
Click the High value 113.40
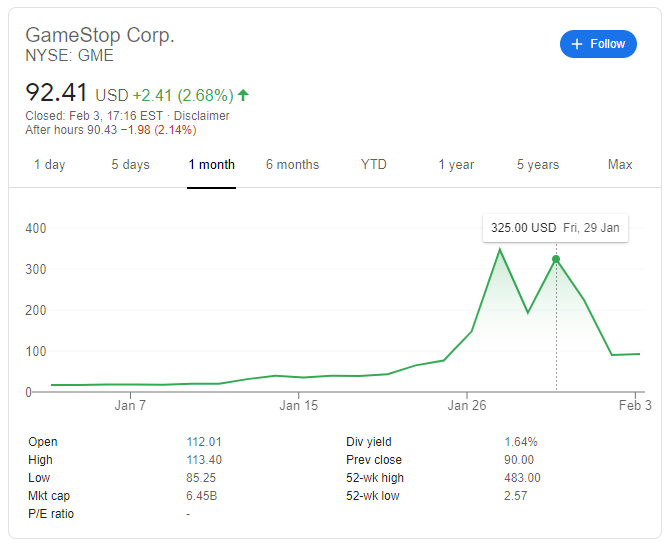click(204, 460)
